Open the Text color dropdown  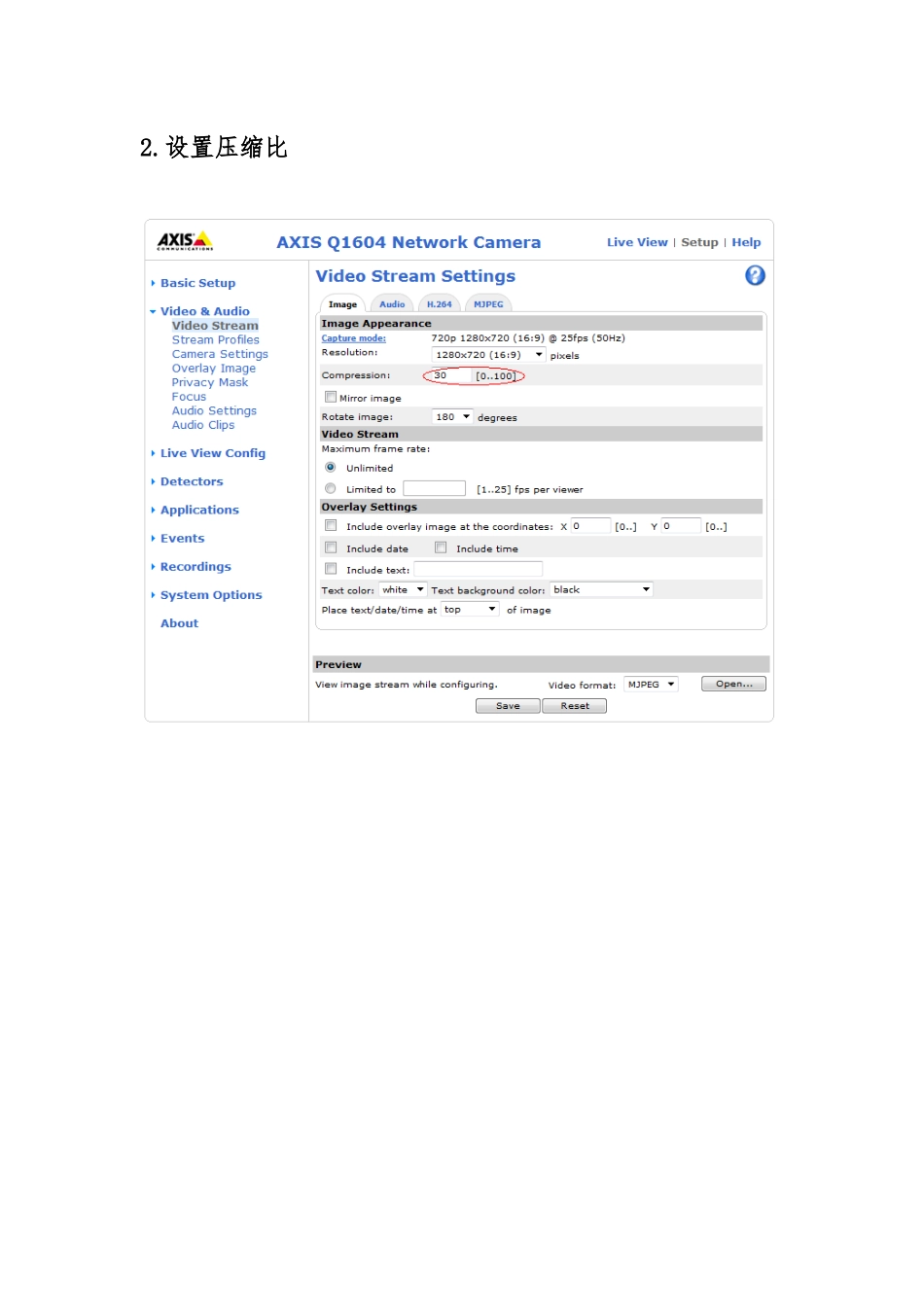(403, 589)
